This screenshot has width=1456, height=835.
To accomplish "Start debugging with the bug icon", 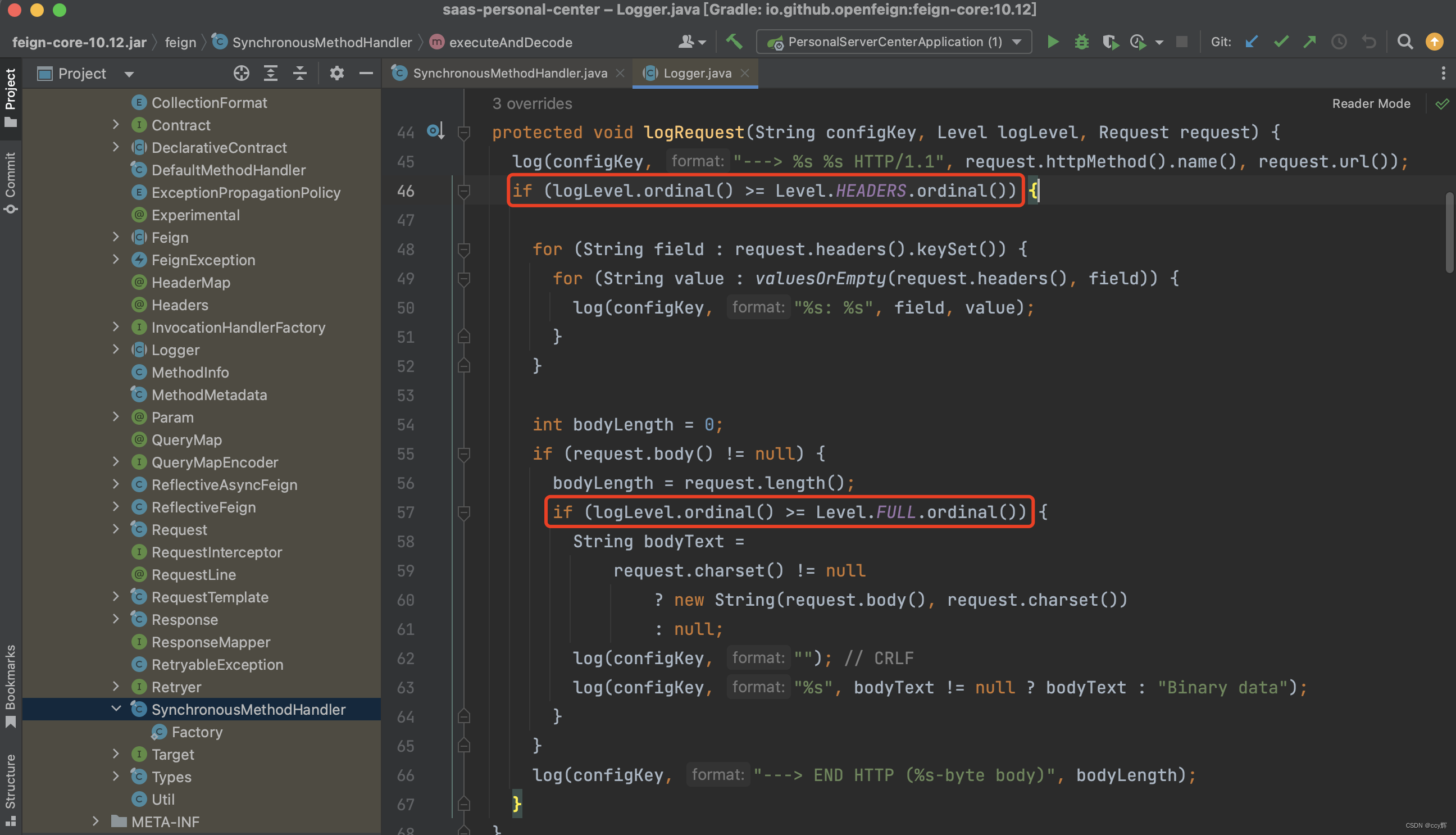I will tap(1081, 42).
